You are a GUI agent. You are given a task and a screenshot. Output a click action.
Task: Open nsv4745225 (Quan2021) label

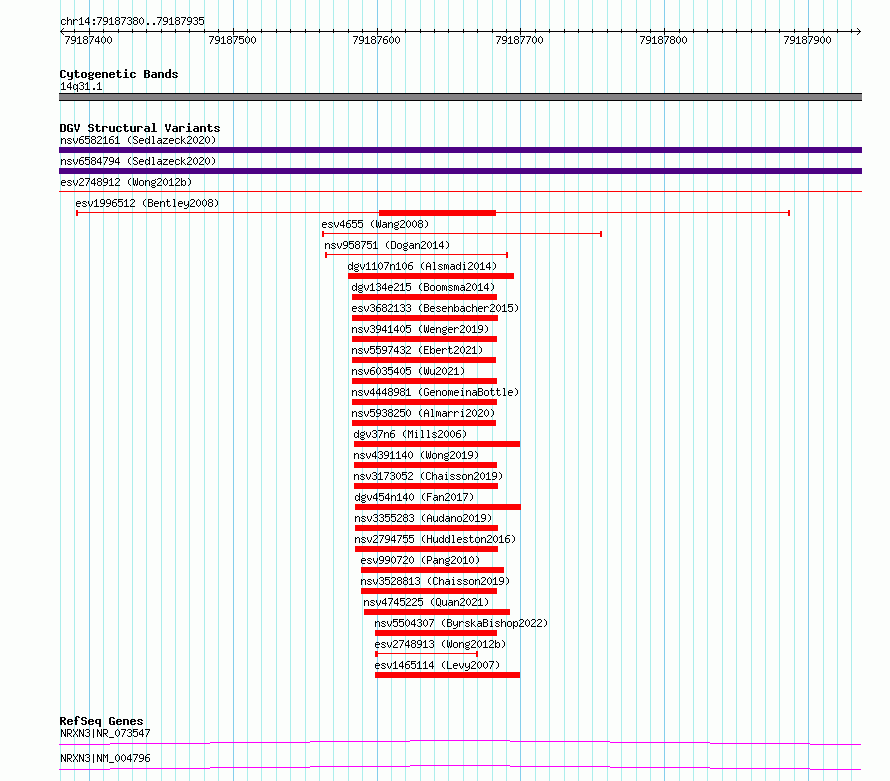426,602
